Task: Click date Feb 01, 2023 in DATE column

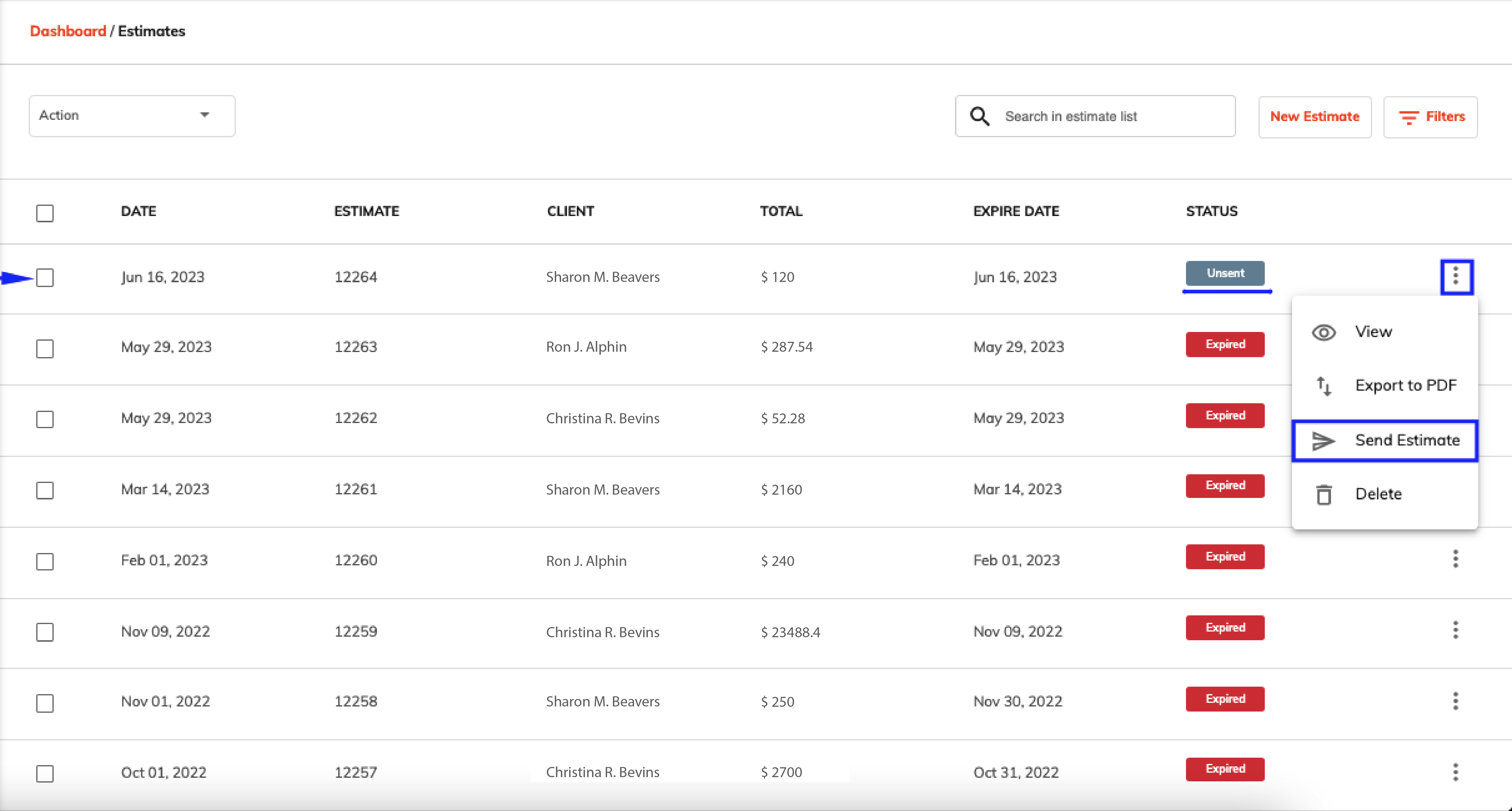Action: point(164,561)
